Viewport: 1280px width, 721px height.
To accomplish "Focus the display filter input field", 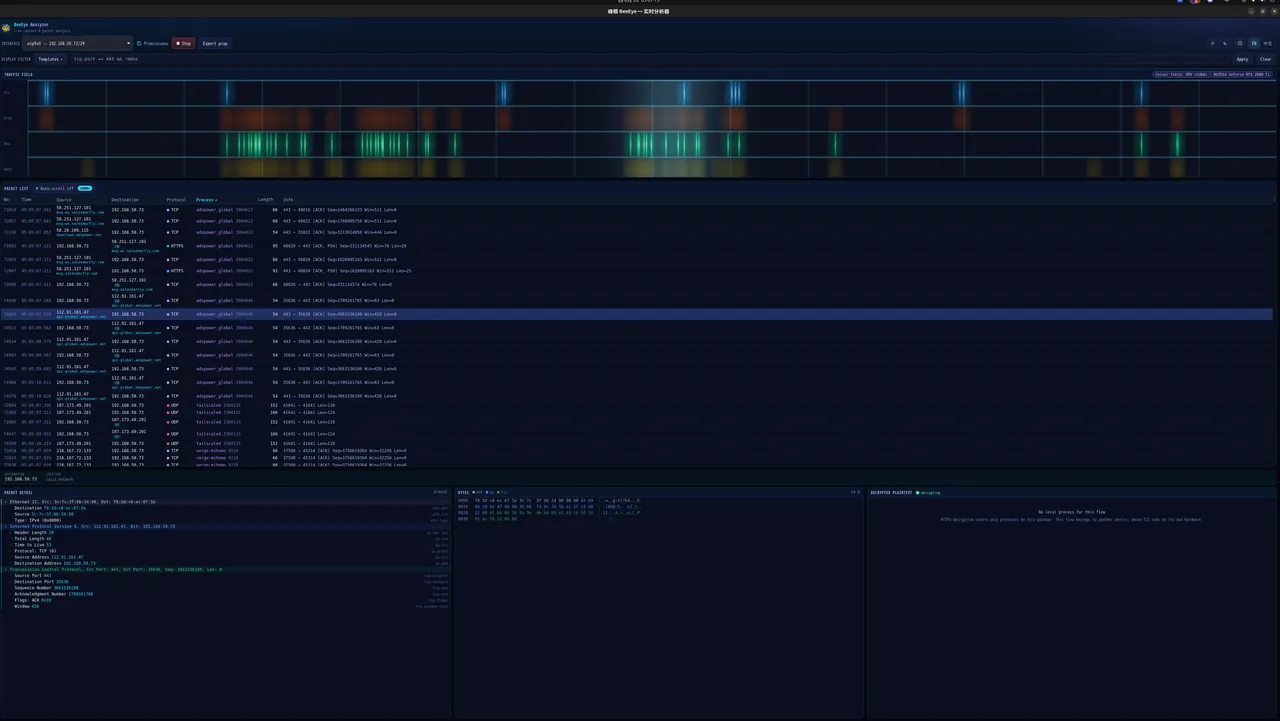I will (648, 59).
